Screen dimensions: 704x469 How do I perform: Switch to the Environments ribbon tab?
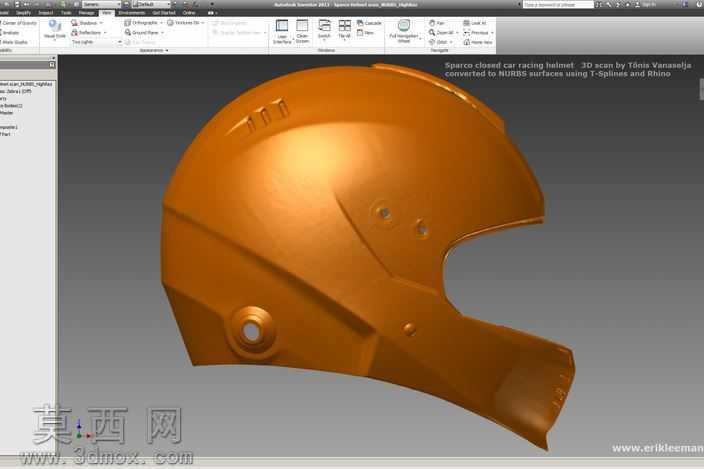(132, 13)
